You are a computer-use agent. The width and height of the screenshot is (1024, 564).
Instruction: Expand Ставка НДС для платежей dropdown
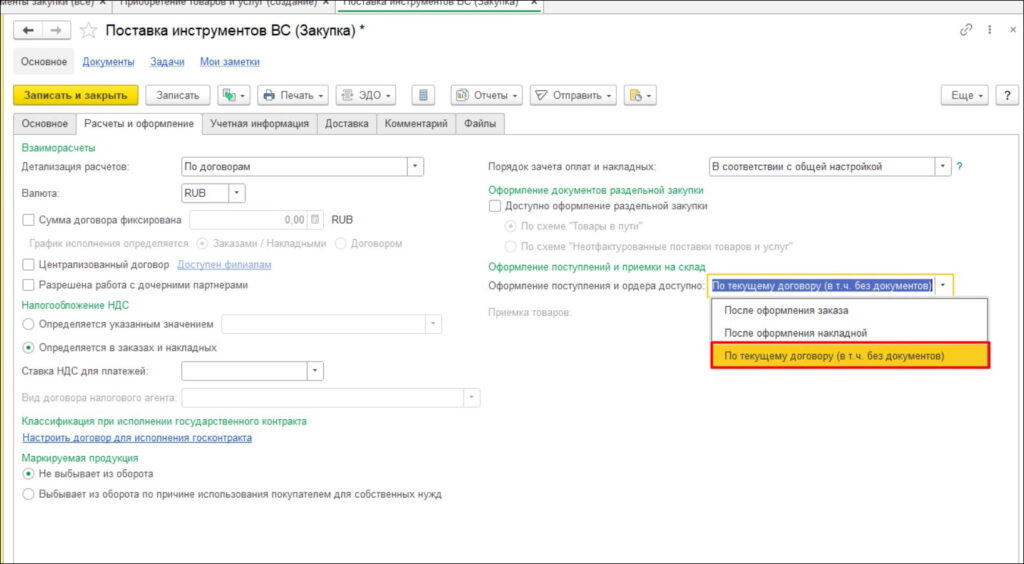pyautogui.click(x=315, y=371)
